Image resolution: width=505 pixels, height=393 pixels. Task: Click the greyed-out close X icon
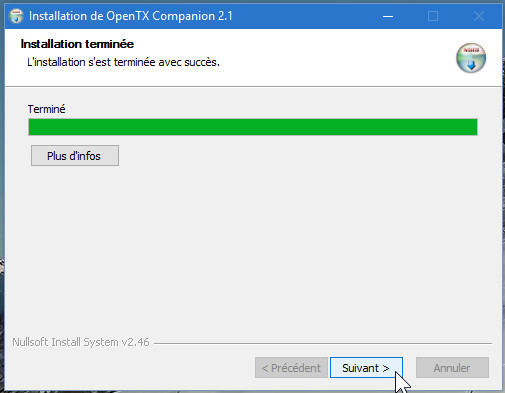(479, 16)
